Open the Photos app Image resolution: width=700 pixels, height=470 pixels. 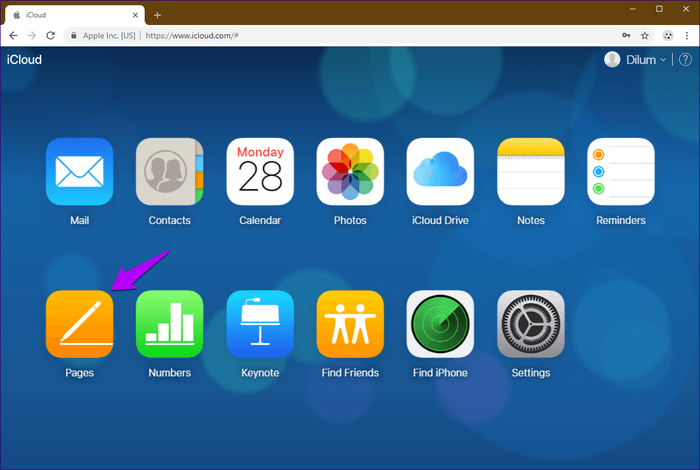click(x=350, y=171)
